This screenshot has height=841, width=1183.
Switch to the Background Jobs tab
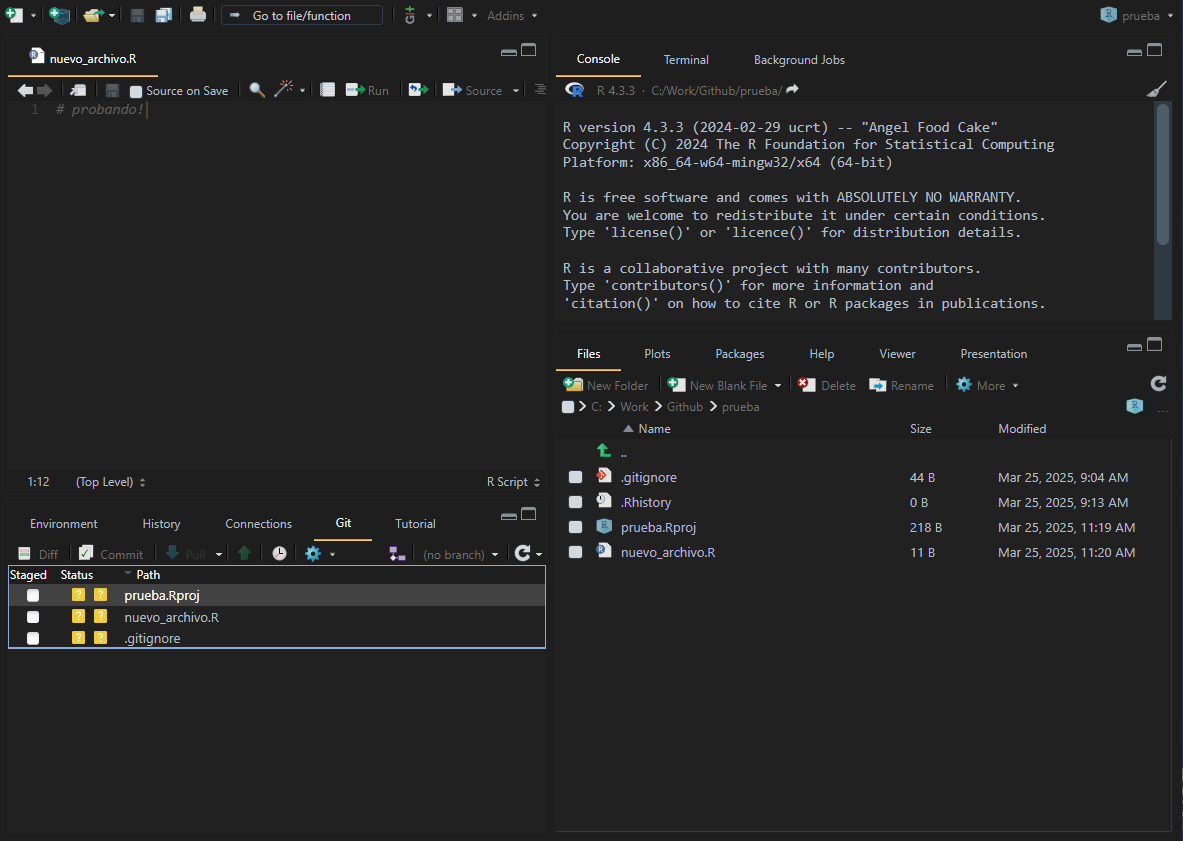pyautogui.click(x=799, y=60)
